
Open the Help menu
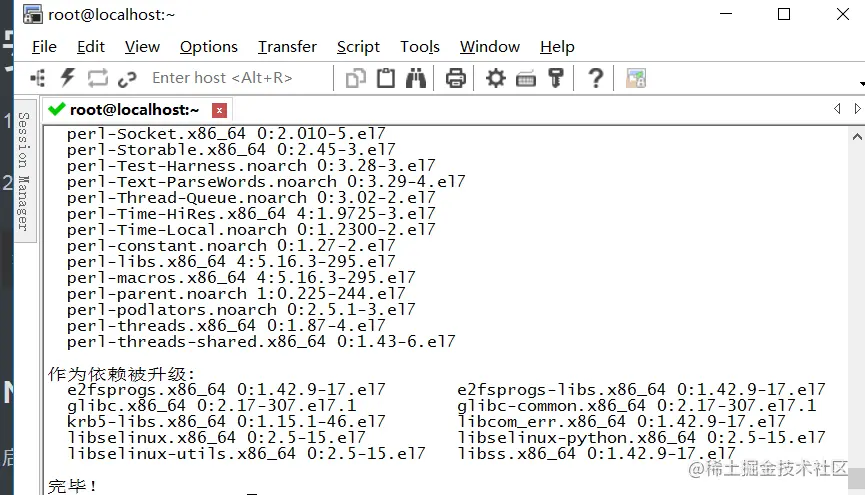pyautogui.click(x=557, y=47)
